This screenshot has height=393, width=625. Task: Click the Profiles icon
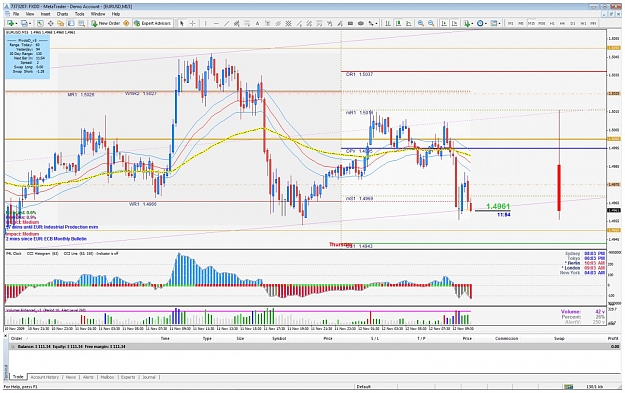[24, 23]
